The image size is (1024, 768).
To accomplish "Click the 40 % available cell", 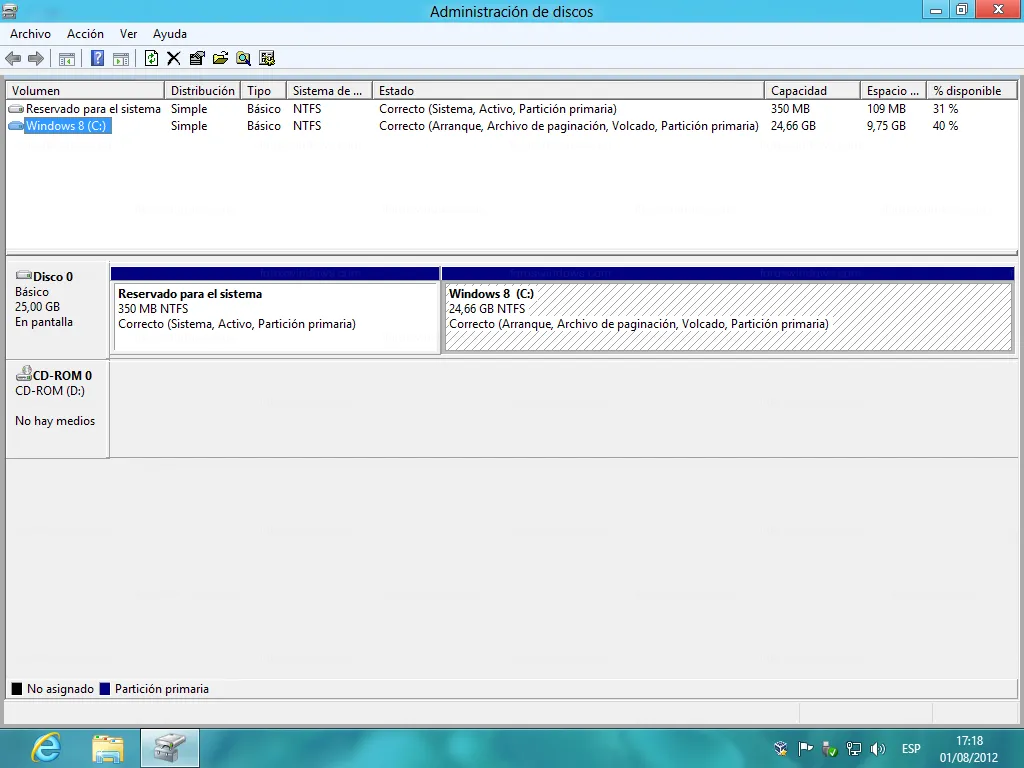I will click(945, 126).
